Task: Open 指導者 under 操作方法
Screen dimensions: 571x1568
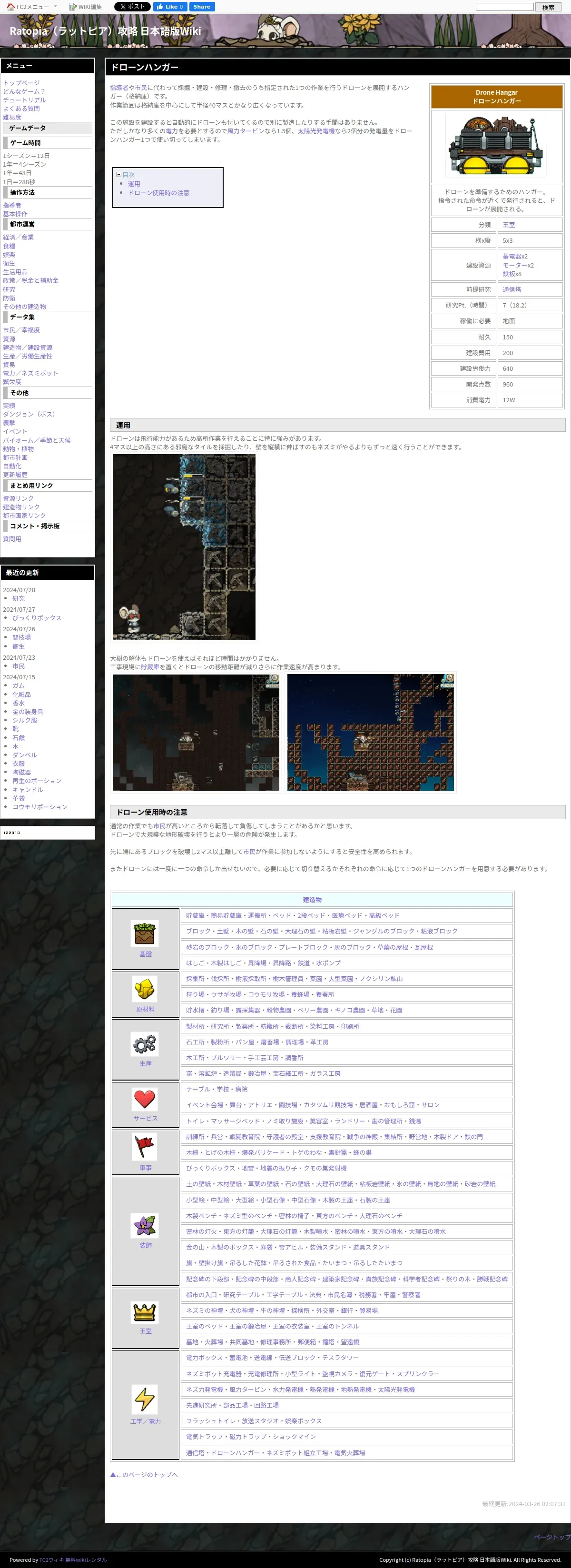Action: 12,205
